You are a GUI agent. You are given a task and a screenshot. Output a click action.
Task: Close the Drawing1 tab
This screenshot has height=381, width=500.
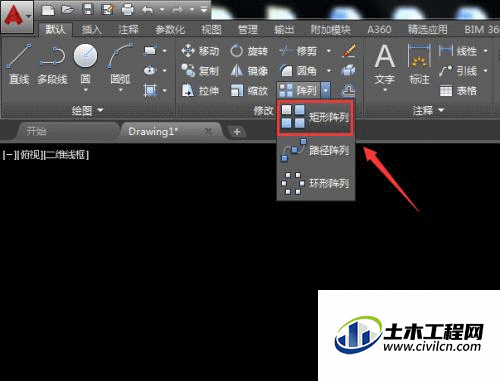click(x=208, y=131)
